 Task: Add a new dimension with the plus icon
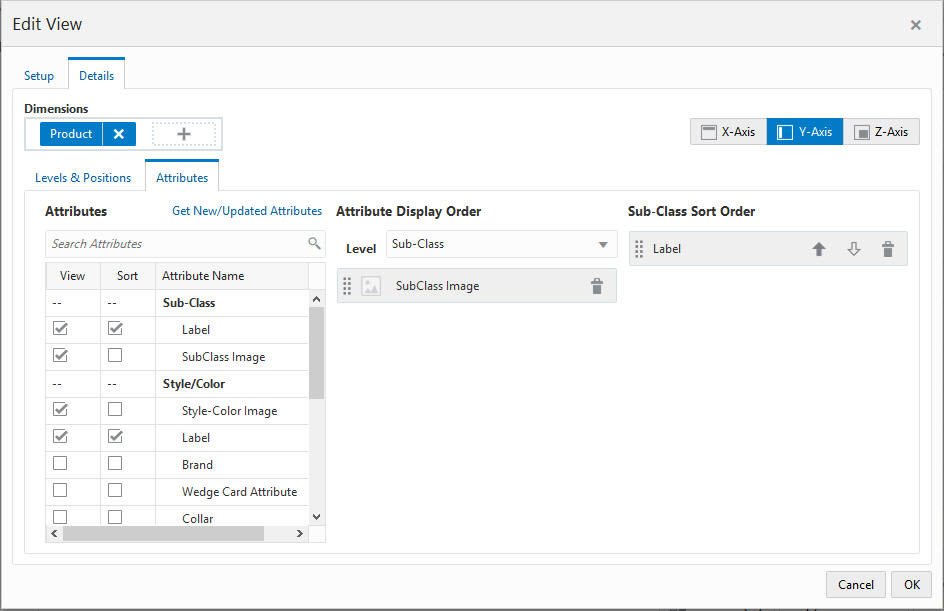click(182, 133)
